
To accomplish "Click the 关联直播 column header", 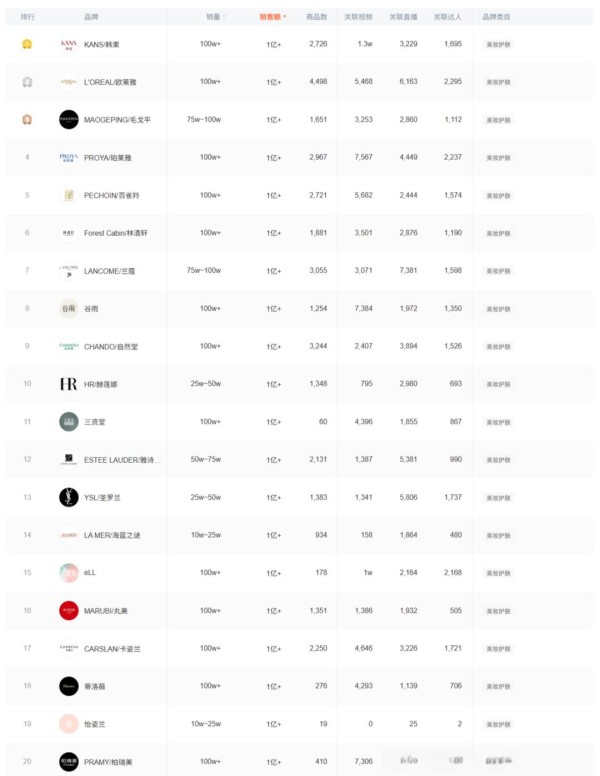I will click(x=402, y=17).
